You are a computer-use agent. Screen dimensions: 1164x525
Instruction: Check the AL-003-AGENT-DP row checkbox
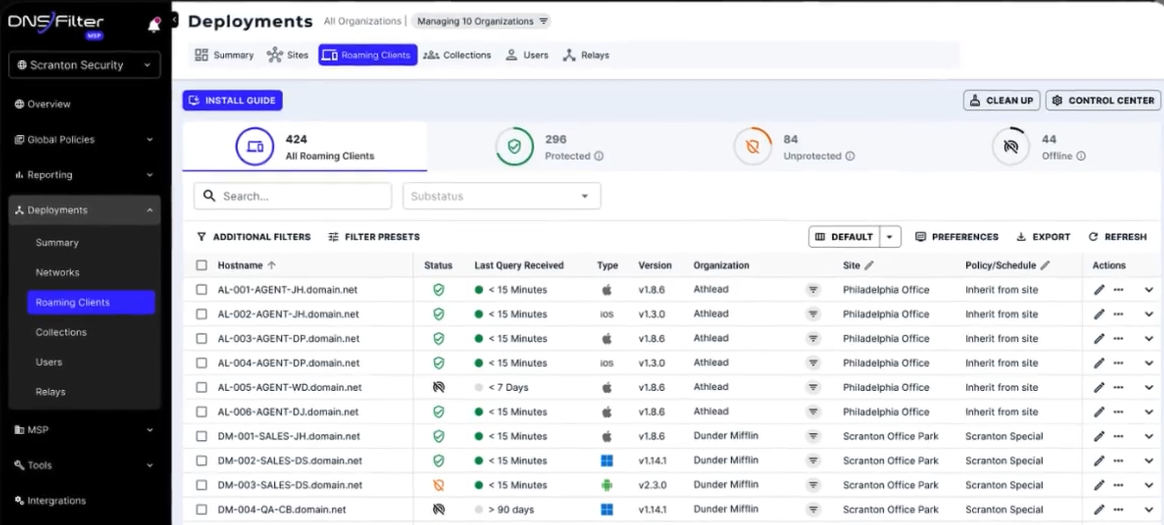point(201,339)
